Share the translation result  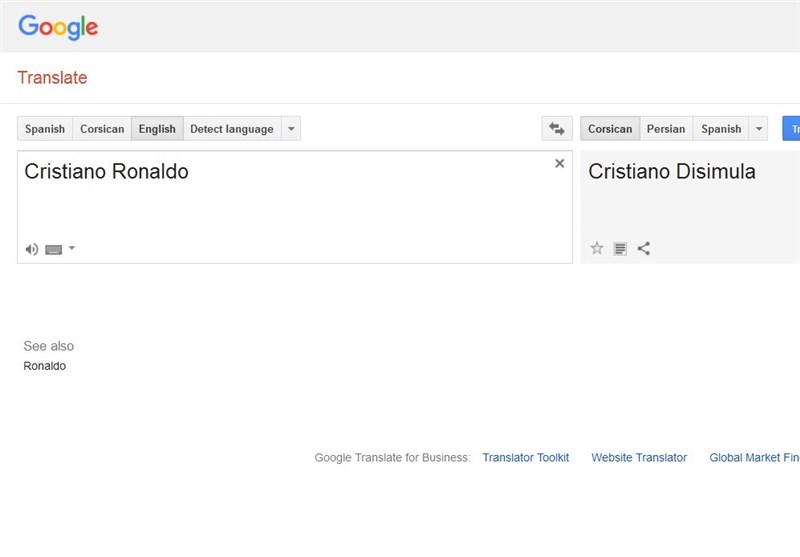644,249
